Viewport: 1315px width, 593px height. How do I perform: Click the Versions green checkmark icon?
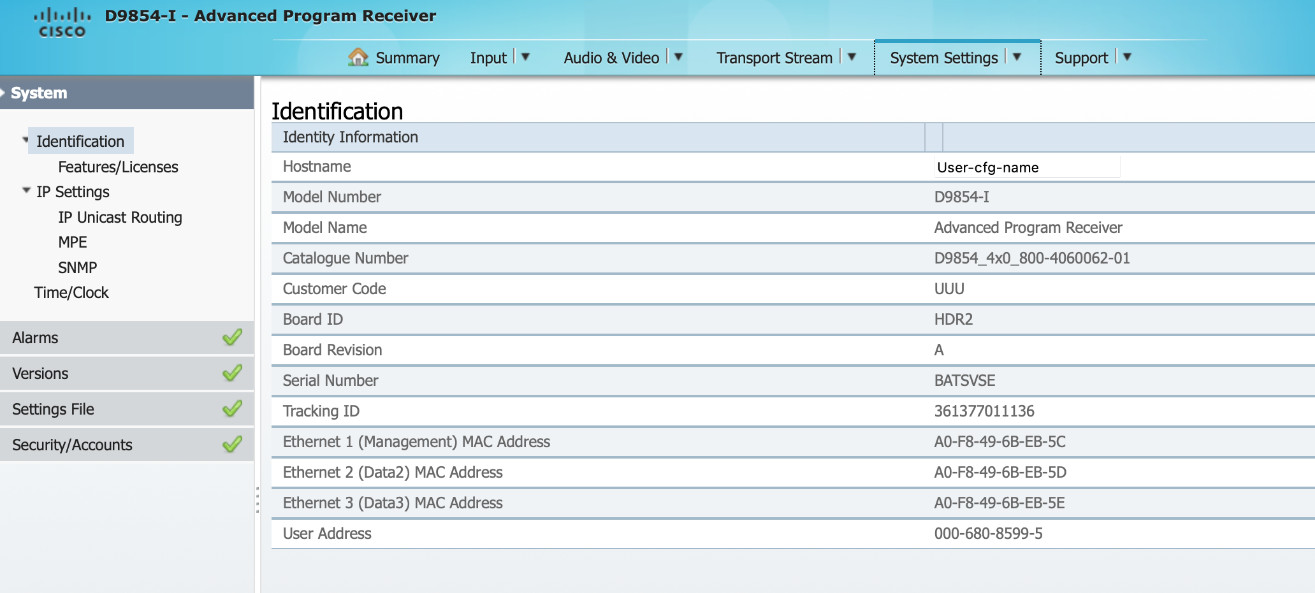tap(232, 373)
